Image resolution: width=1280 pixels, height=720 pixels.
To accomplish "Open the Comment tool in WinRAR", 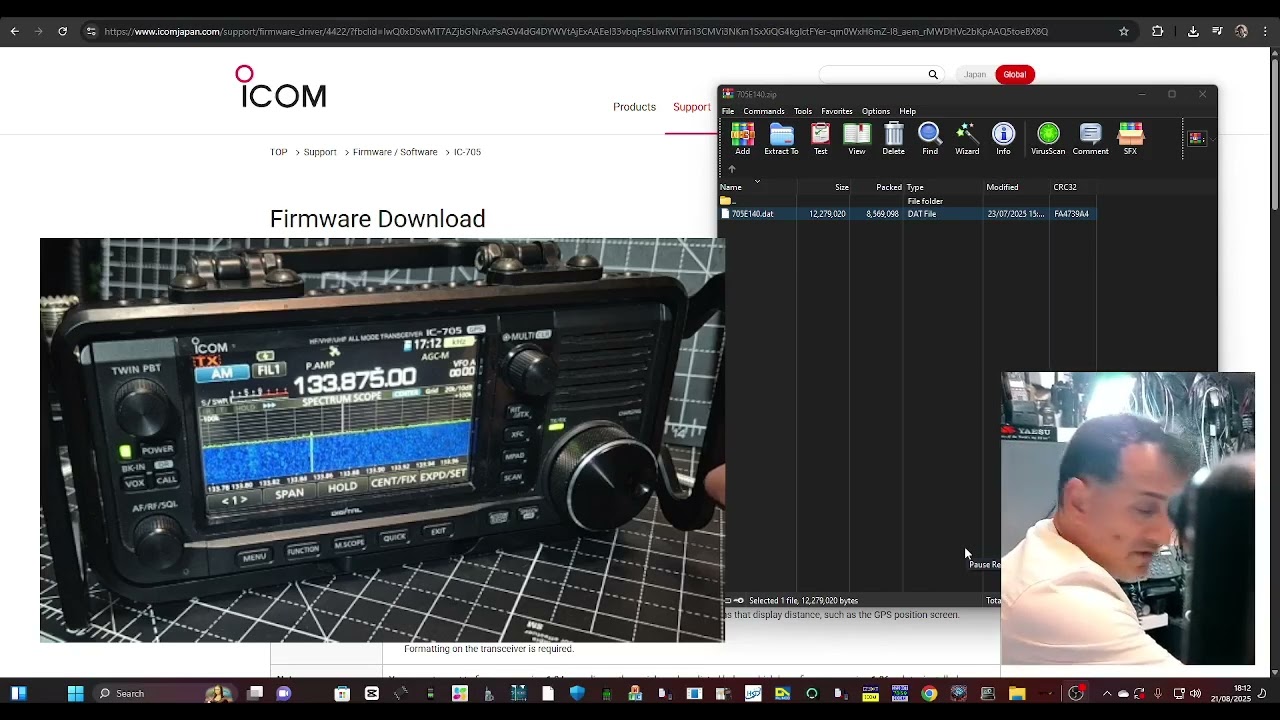I will coord(1090,139).
